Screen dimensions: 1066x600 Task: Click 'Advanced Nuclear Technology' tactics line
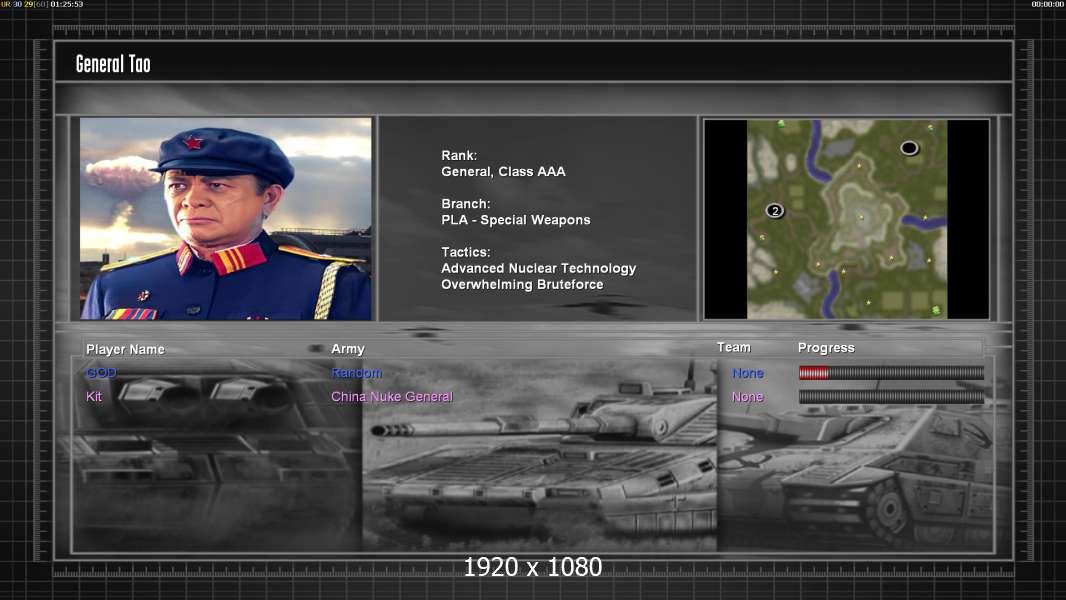pyautogui.click(x=538, y=268)
